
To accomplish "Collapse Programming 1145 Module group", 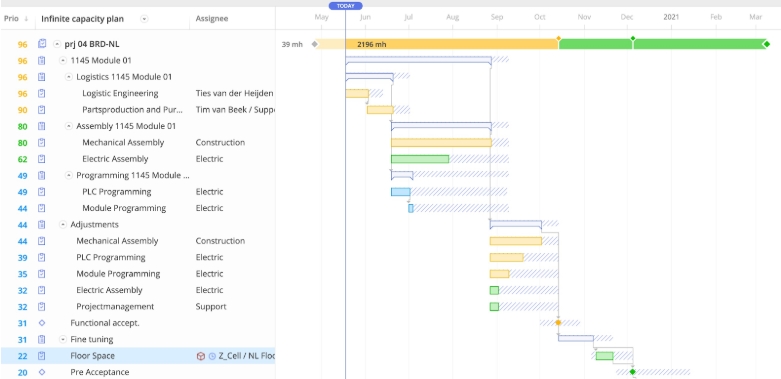I will (x=69, y=175).
